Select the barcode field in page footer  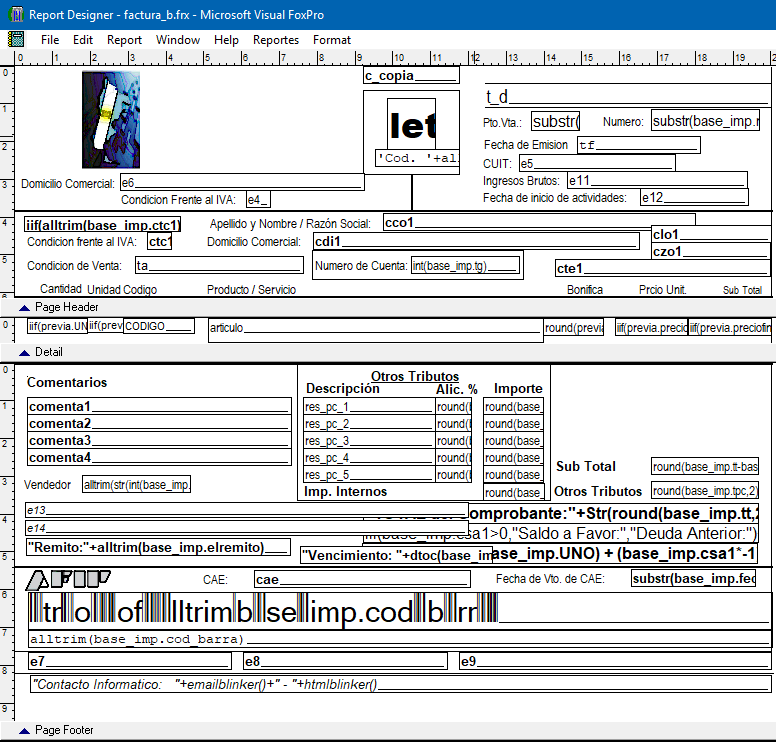(x=400, y=611)
